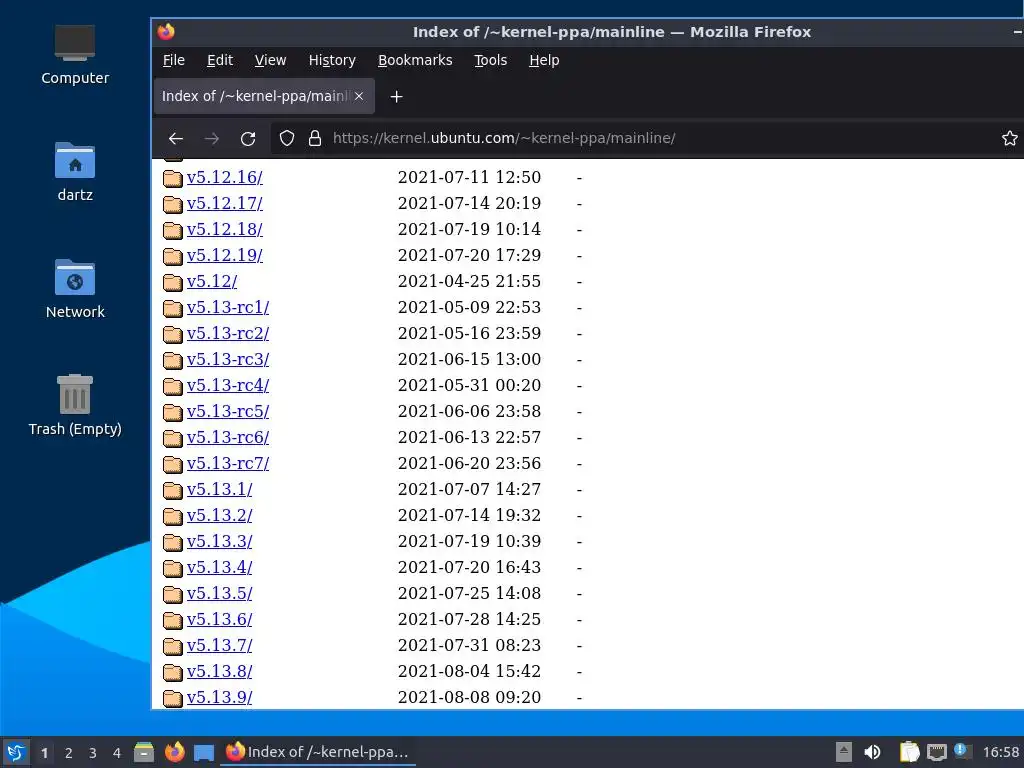Open a new tab with plus button
The width and height of the screenshot is (1024, 768).
click(x=396, y=97)
